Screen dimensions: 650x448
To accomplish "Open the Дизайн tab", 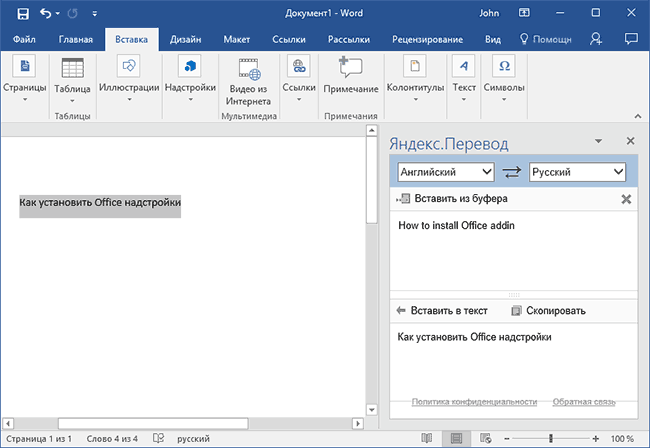I will point(185,39).
